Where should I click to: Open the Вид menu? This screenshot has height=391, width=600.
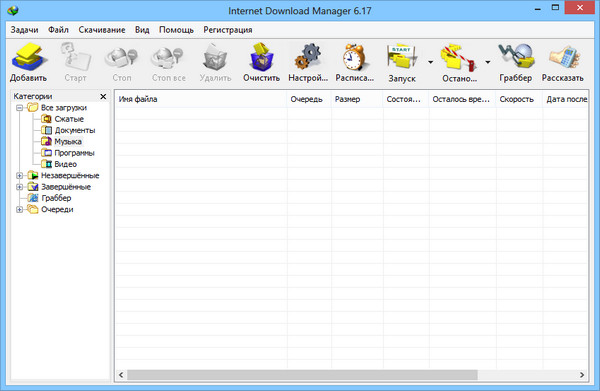pyautogui.click(x=142, y=30)
